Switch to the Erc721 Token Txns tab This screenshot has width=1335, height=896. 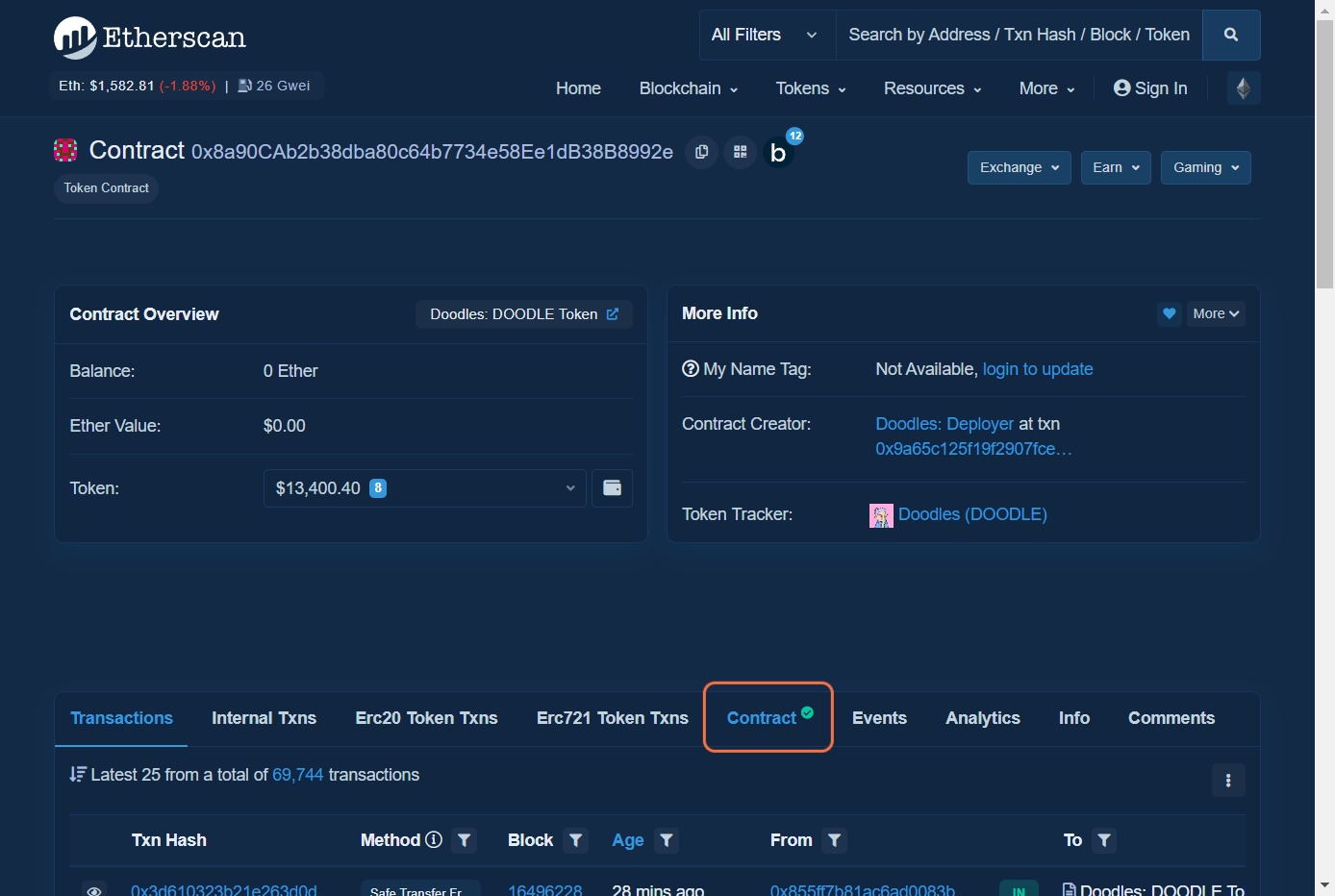613,718
